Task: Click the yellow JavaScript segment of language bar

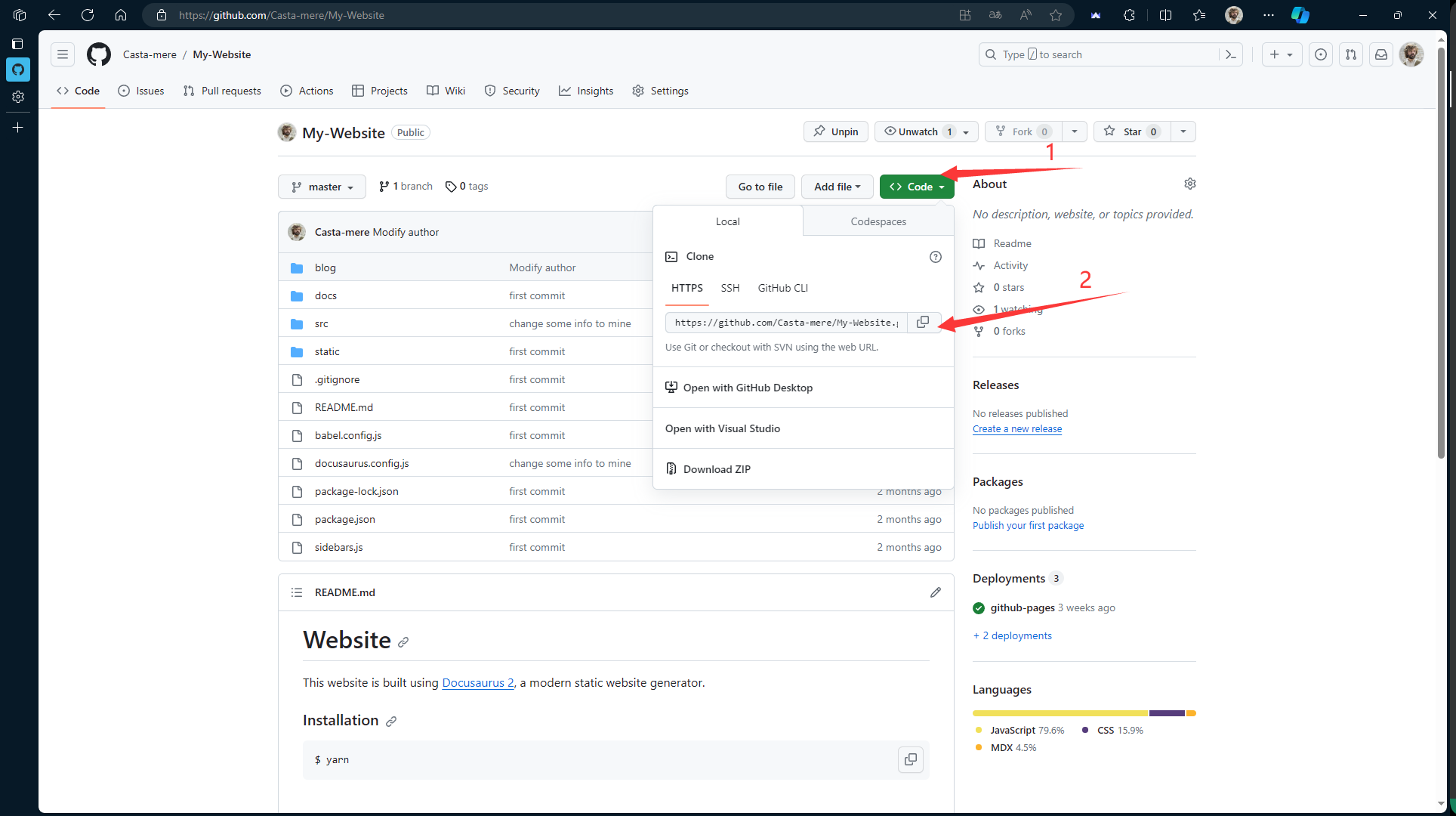Action: coord(1060,713)
